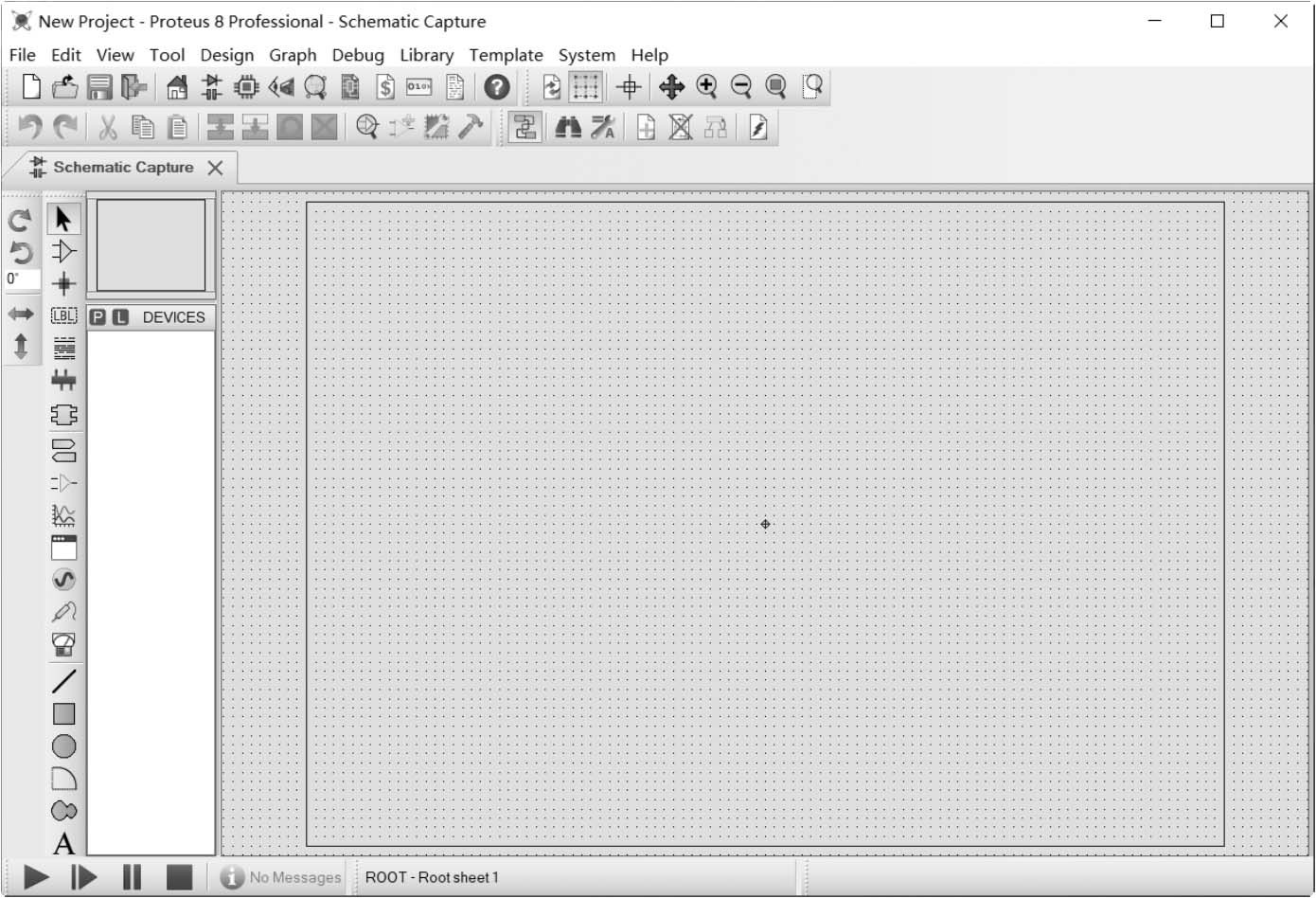Open the Home page icon

177,87
